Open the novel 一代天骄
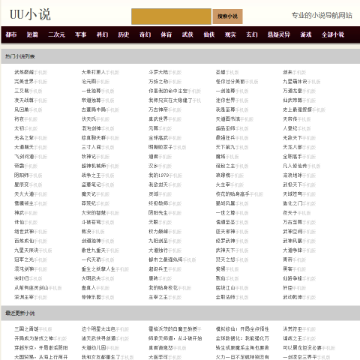This screenshot has height=360, width=360. tap(91, 259)
